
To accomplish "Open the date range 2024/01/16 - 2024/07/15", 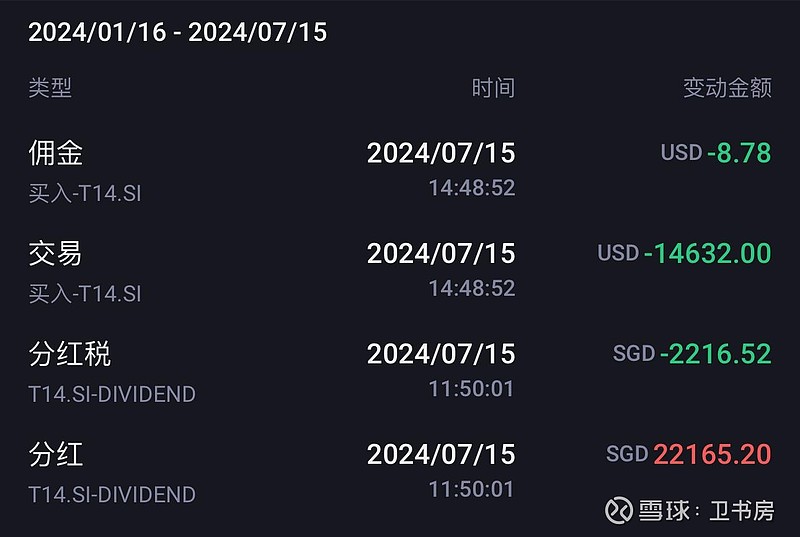I will pos(178,32).
